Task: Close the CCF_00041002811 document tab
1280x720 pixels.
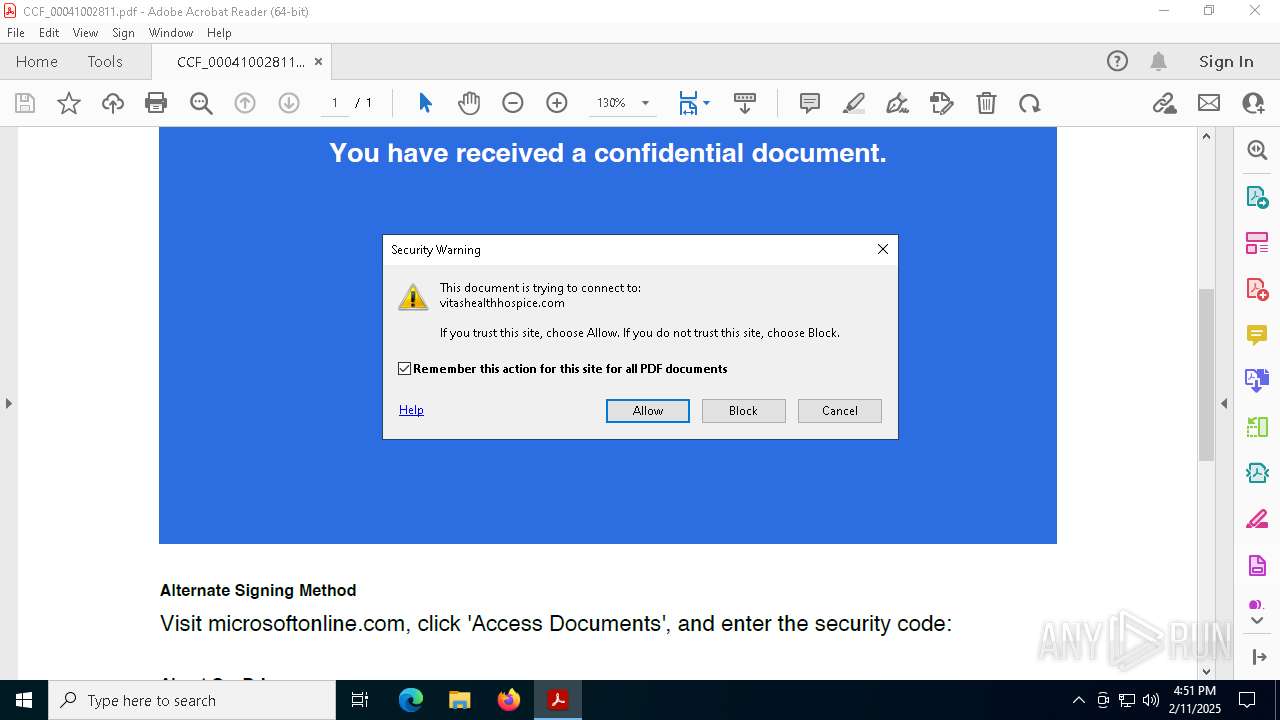Action: pyautogui.click(x=318, y=61)
